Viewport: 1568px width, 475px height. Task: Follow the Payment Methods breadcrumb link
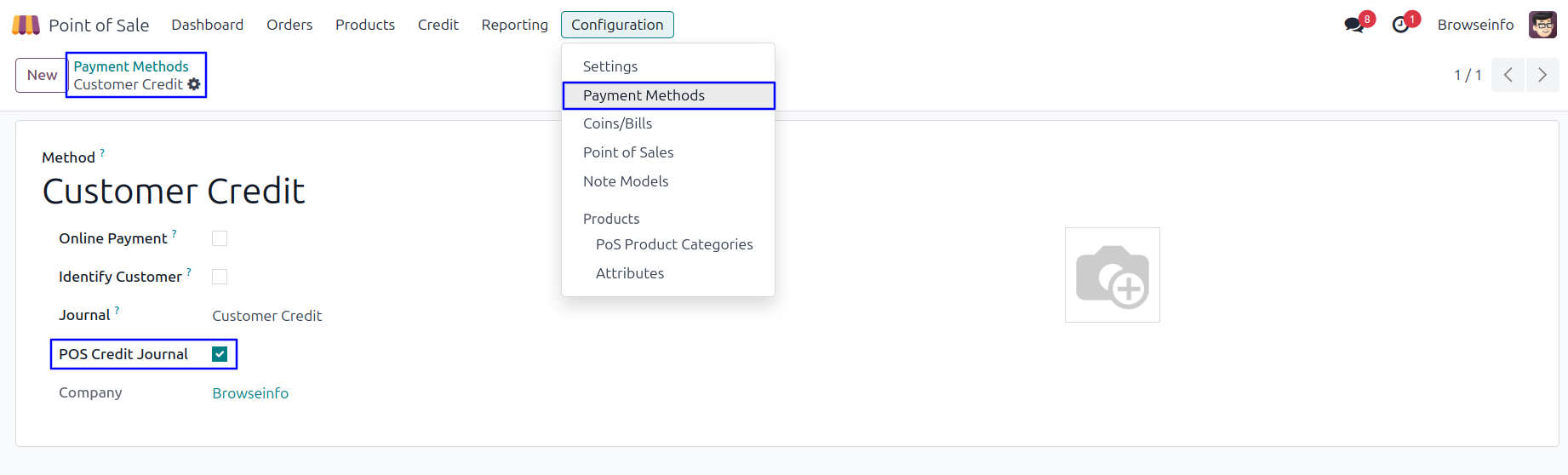pyautogui.click(x=131, y=66)
